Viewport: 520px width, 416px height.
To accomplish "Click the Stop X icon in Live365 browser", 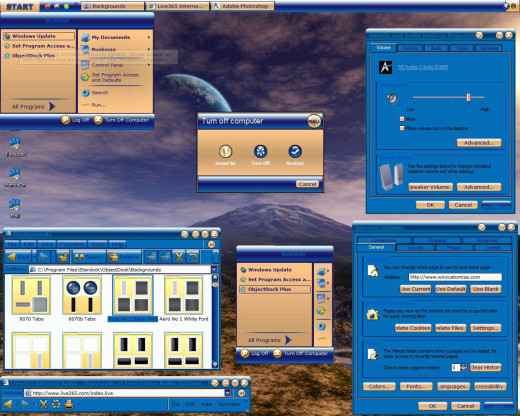I will click(x=43, y=405).
